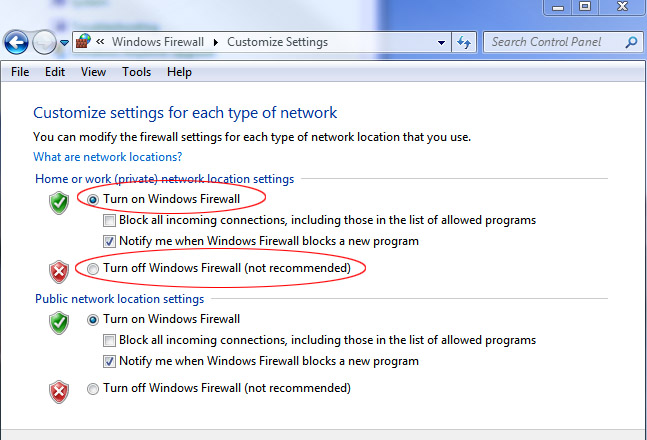The height and width of the screenshot is (440, 647).
Task: Click the Control Panel address bar icon
Action: (x=84, y=43)
